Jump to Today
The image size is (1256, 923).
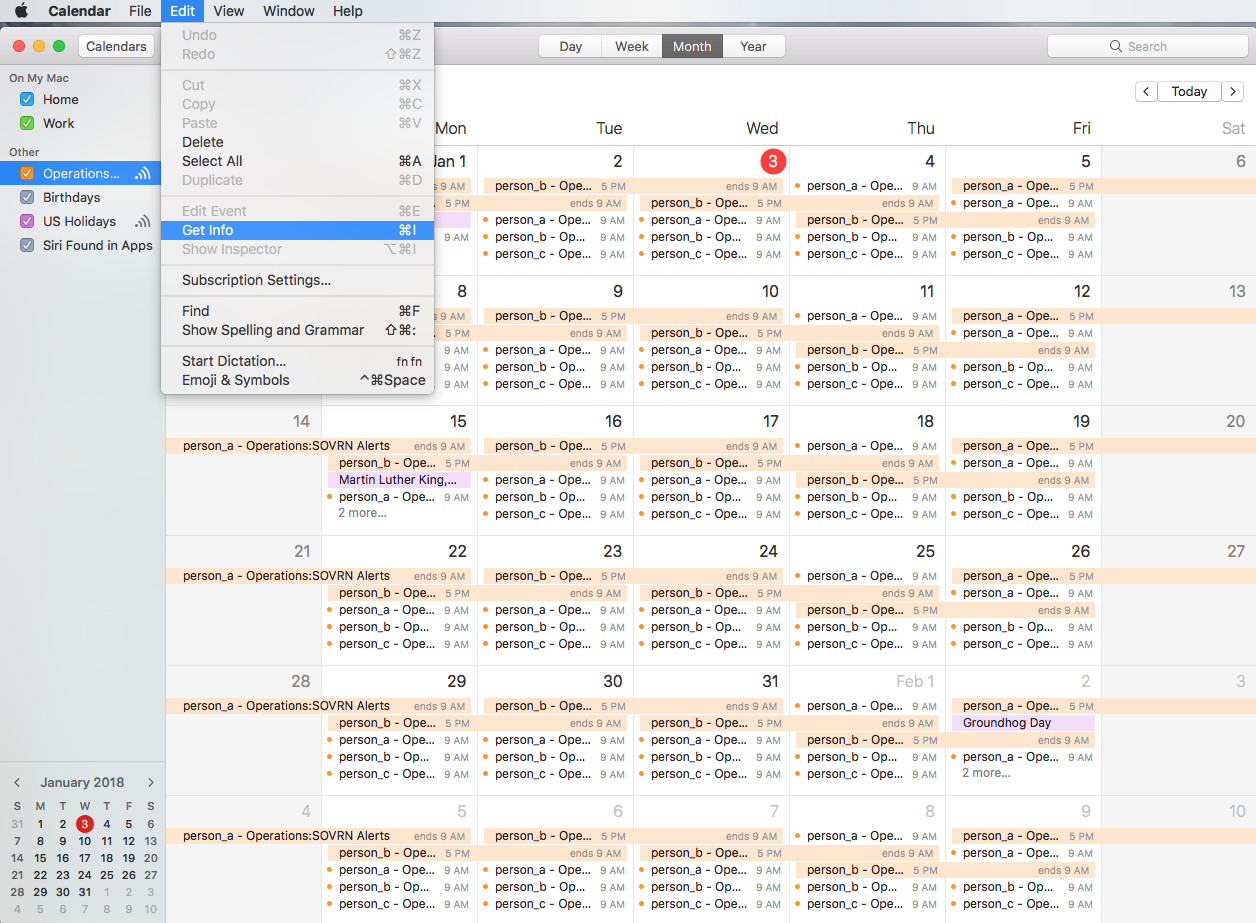(1189, 91)
